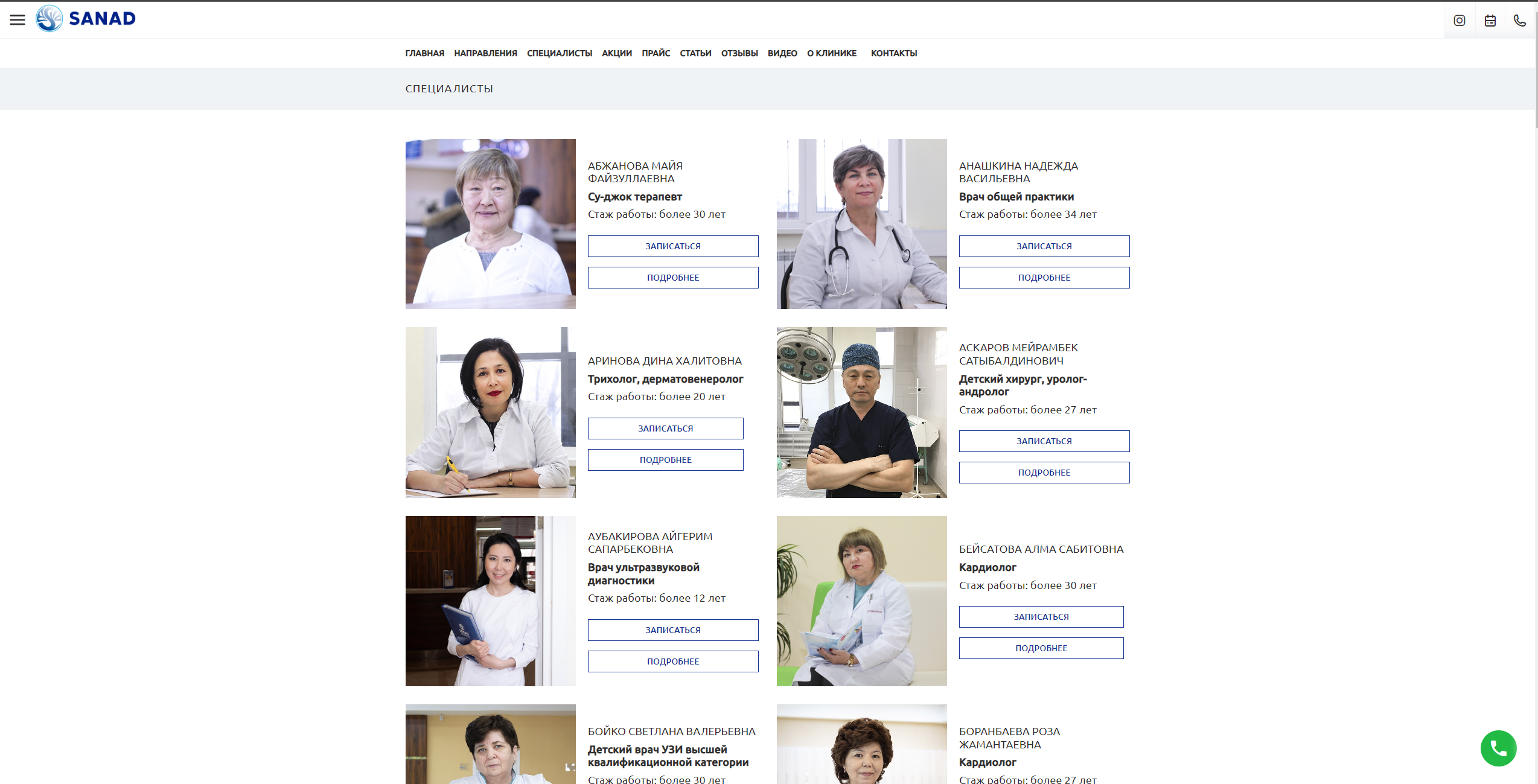Click 'Трихолог, дерматовенеролог' specialty text
1538x784 pixels.
coord(665,379)
